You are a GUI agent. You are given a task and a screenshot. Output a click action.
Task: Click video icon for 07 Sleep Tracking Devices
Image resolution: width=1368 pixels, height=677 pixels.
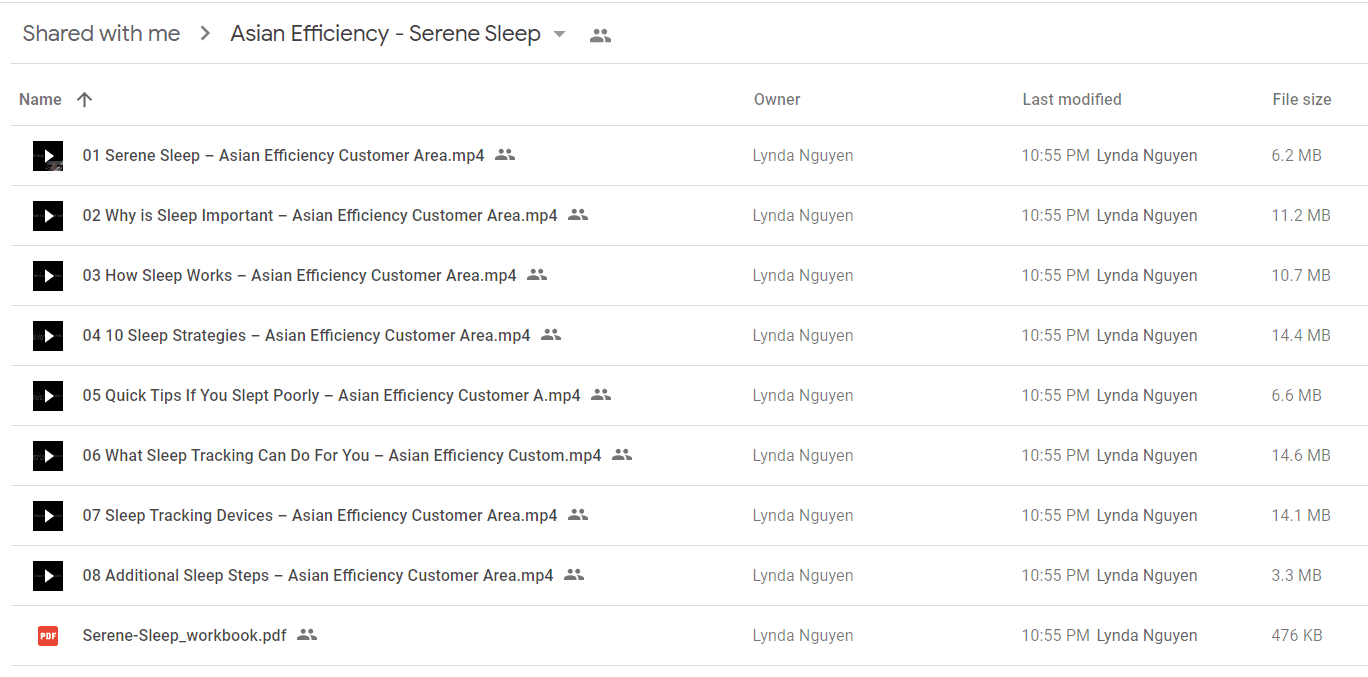point(48,516)
